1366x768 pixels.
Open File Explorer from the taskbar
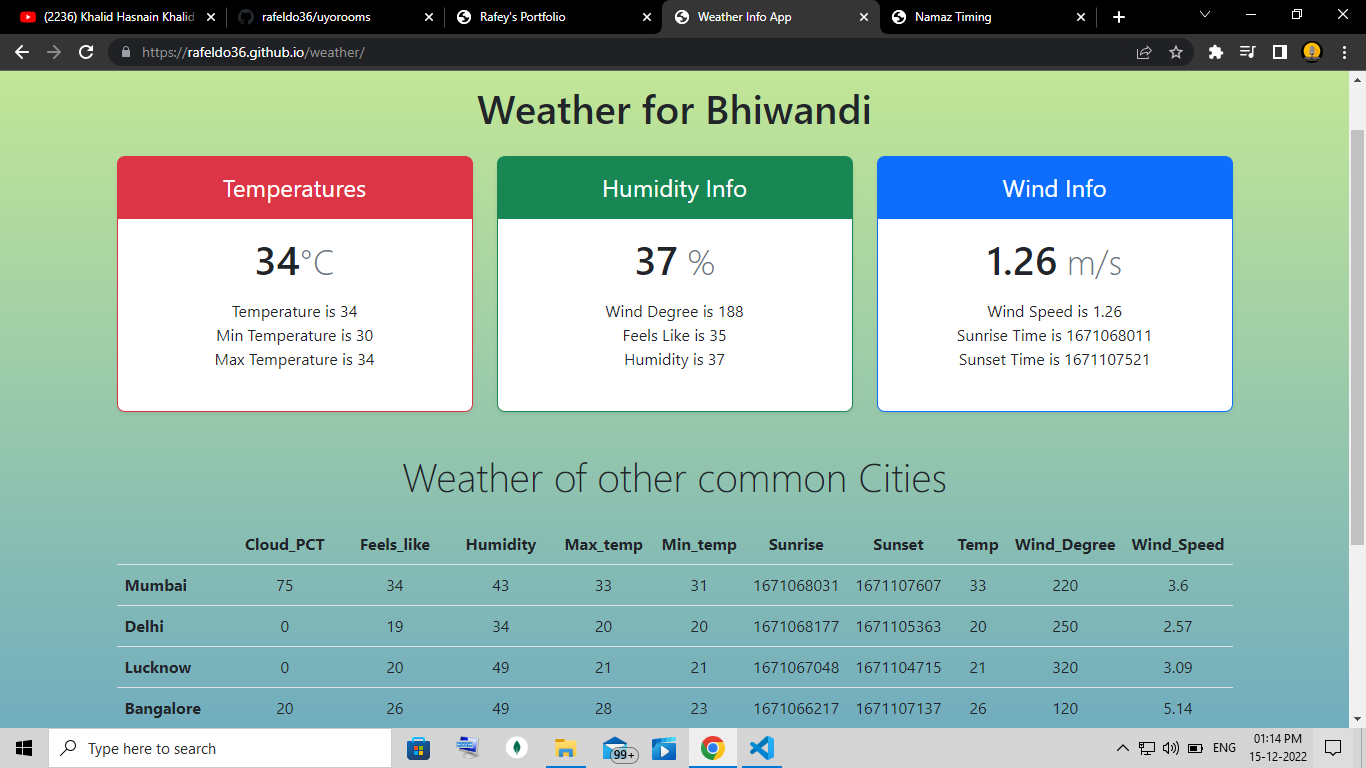pos(566,748)
